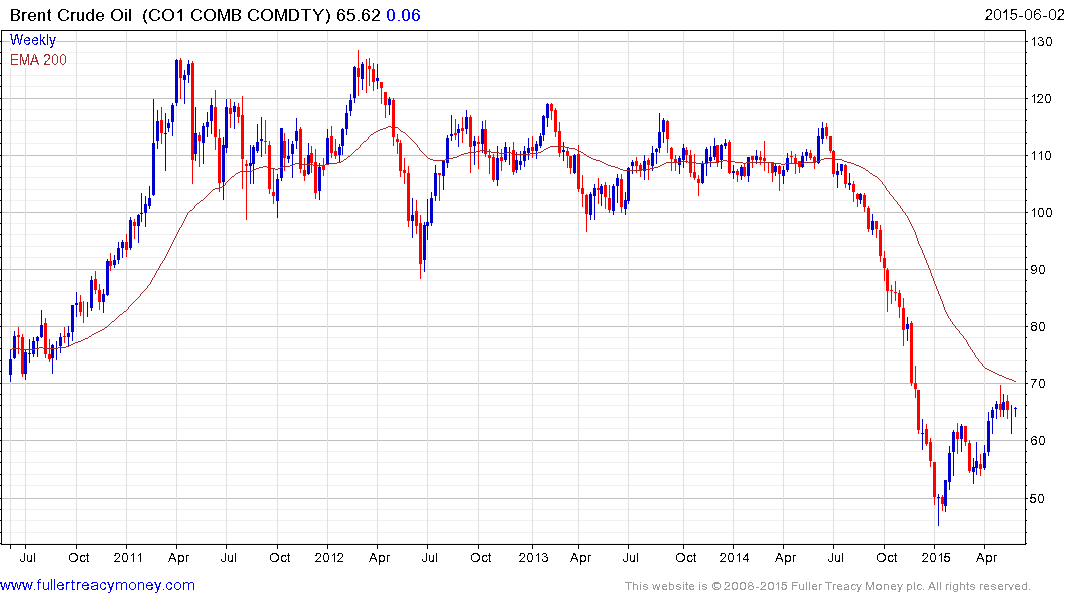Select the price value 65.62
1075x600 pixels.
[358, 15]
